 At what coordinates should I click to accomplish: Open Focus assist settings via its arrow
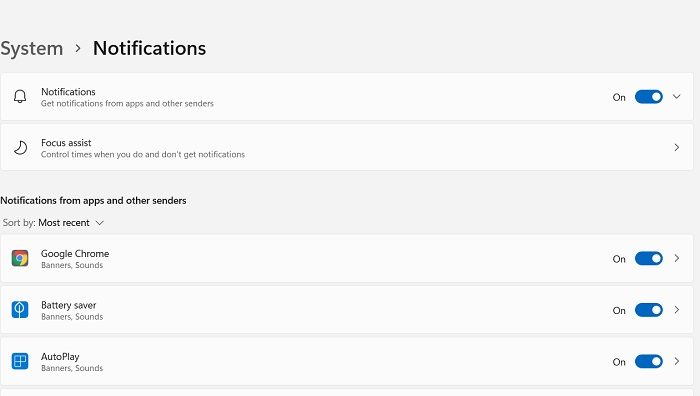[x=677, y=147]
